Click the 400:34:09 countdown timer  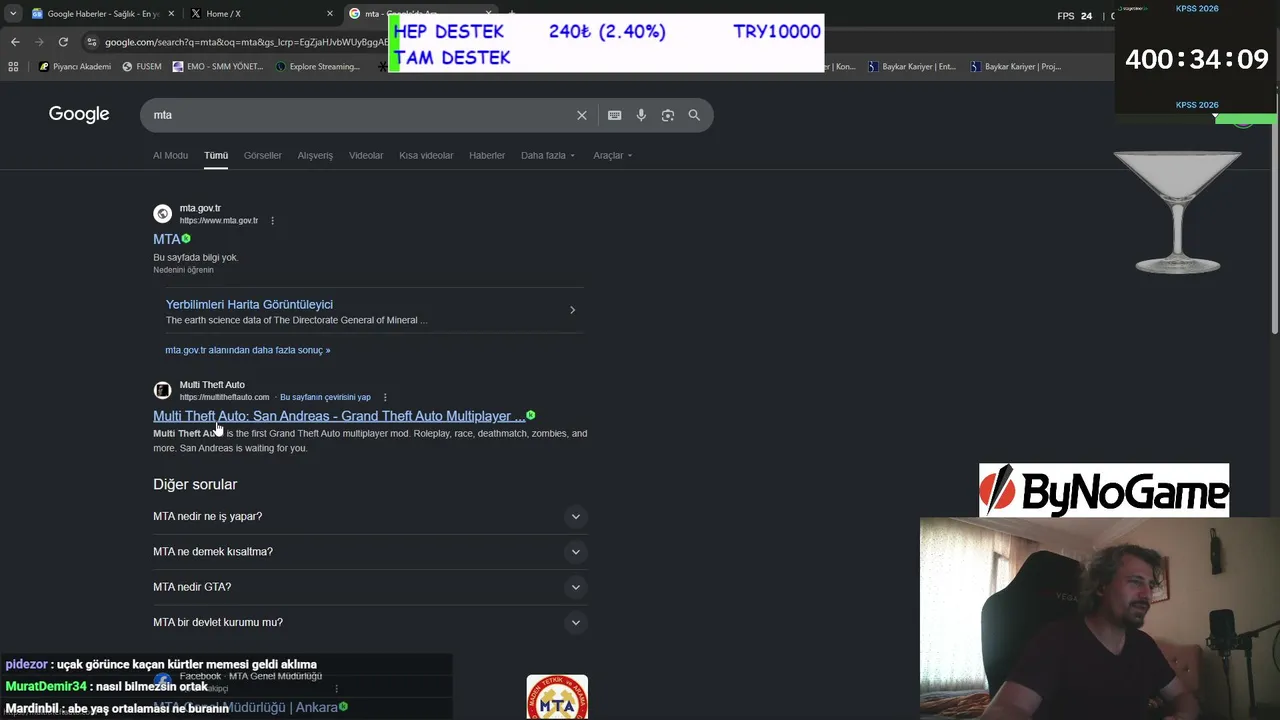pos(1197,59)
